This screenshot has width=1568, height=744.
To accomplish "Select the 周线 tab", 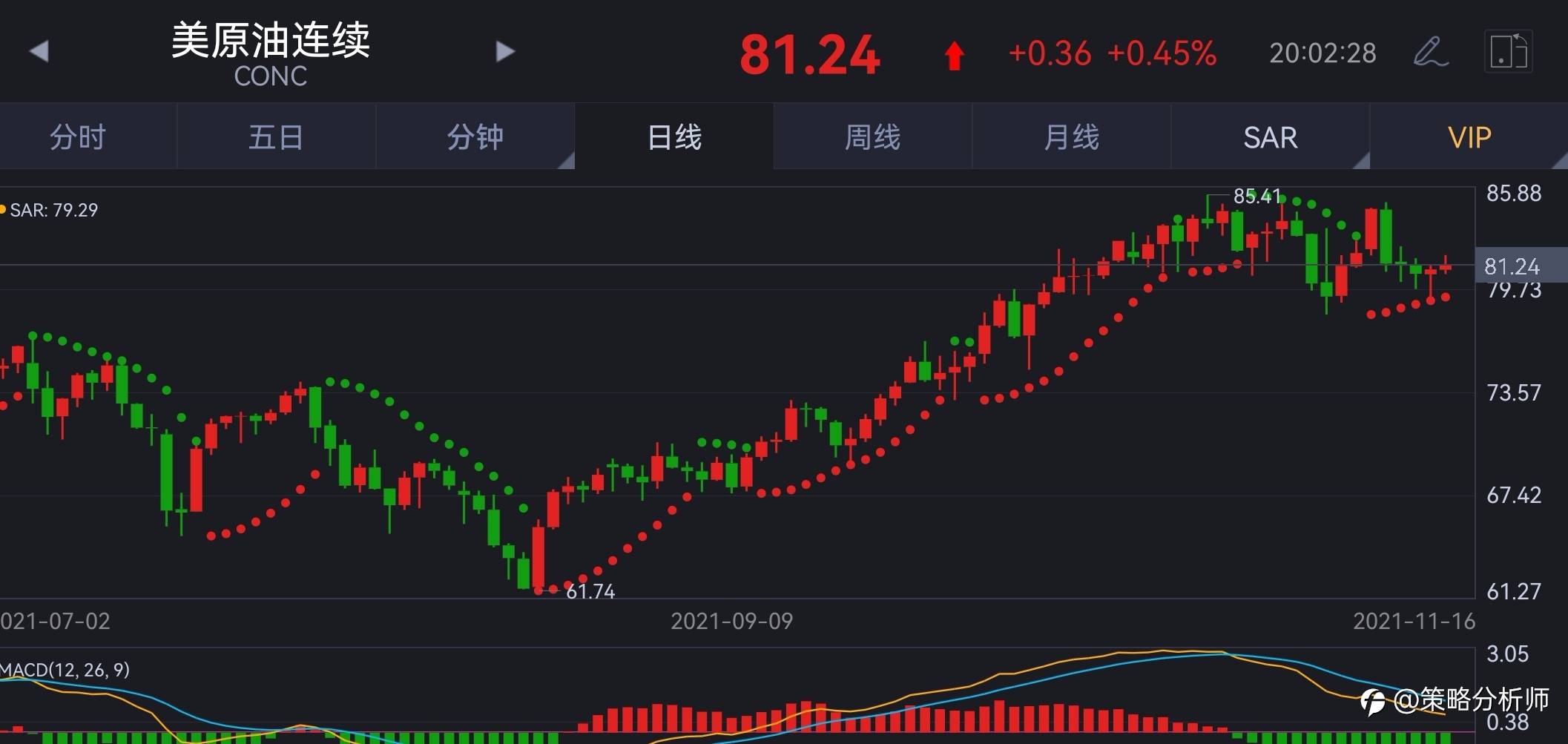I will coord(873,137).
